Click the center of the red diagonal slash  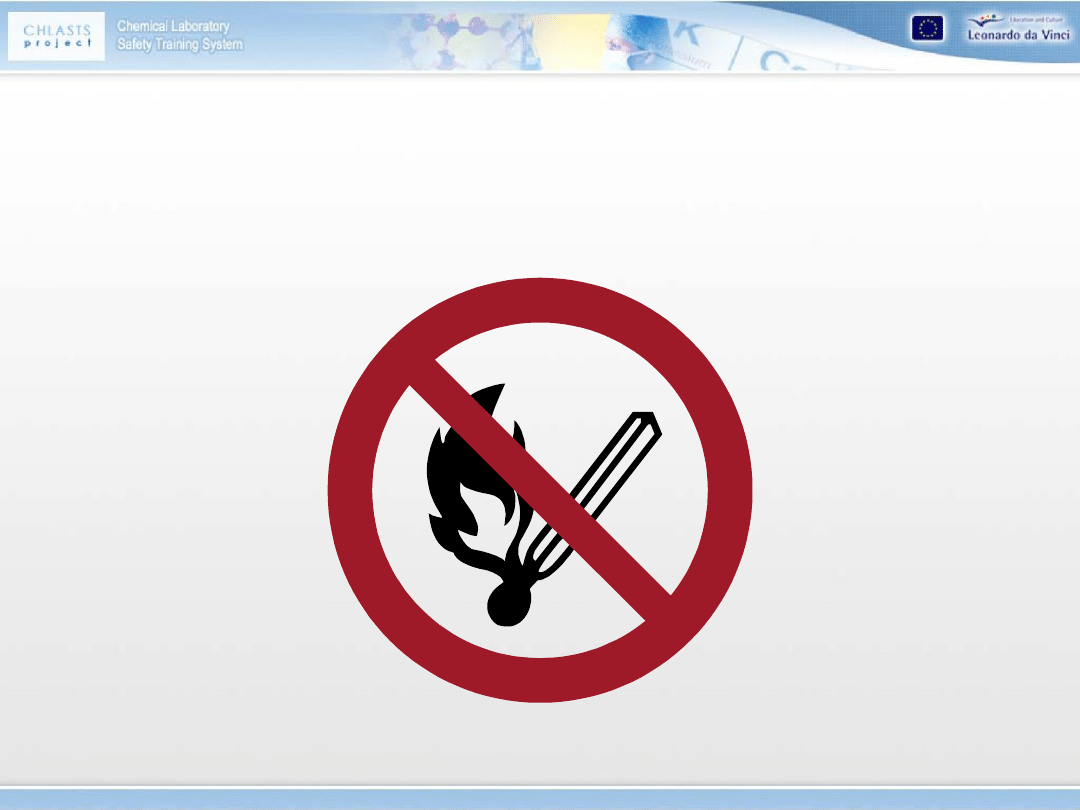pos(540,490)
